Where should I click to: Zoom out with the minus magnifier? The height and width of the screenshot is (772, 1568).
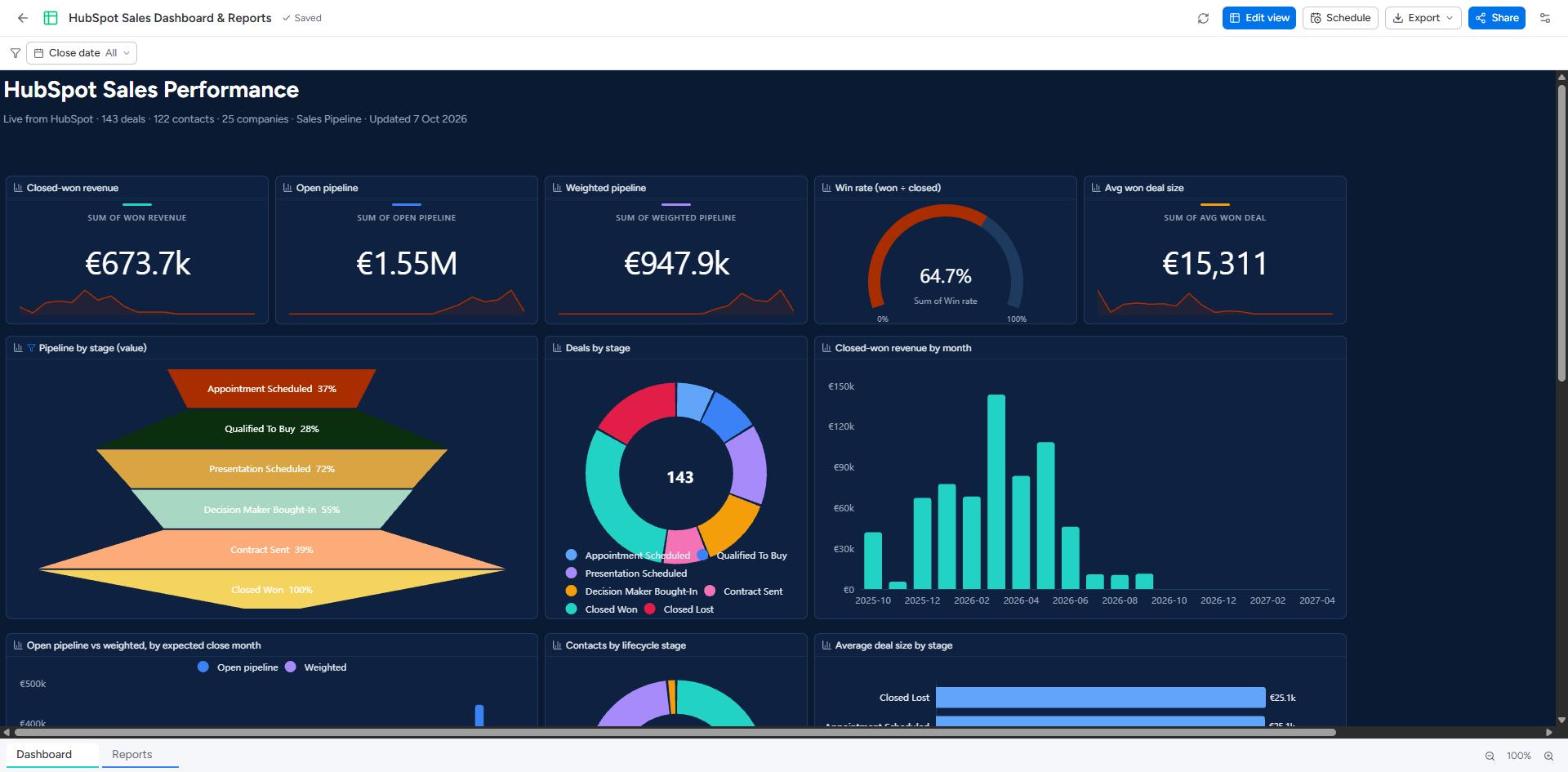click(1489, 756)
